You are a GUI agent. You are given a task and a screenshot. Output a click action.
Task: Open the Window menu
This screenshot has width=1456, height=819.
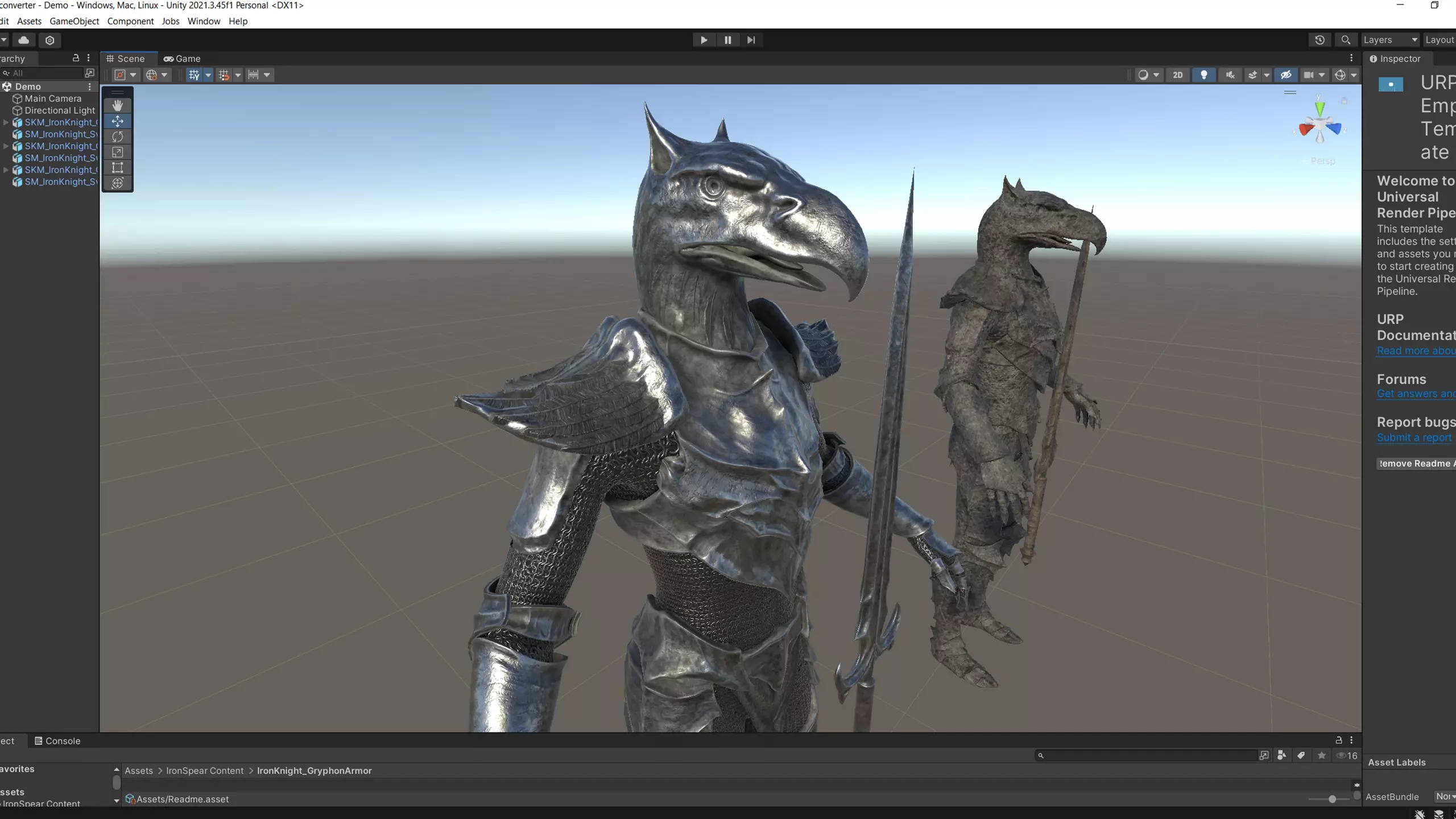[204, 21]
